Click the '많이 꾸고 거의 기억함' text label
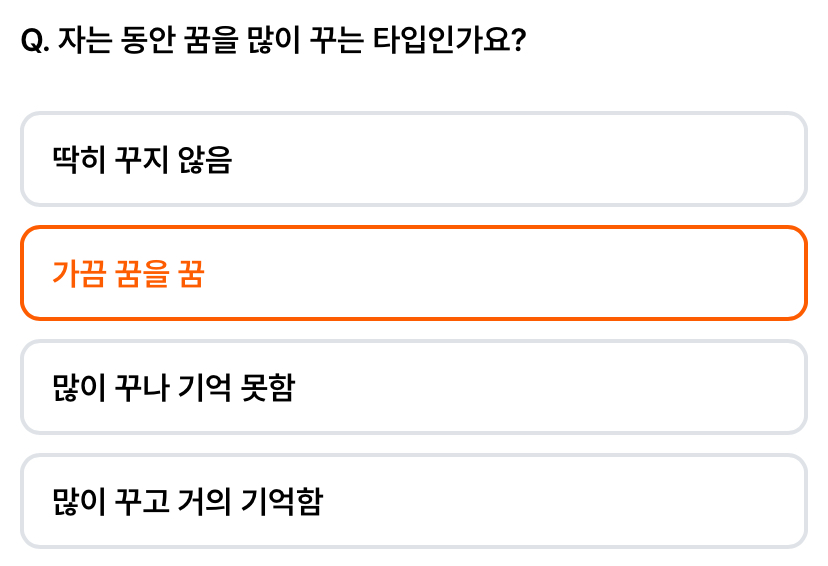Image resolution: width=828 pixels, height=566 pixels. (187, 502)
